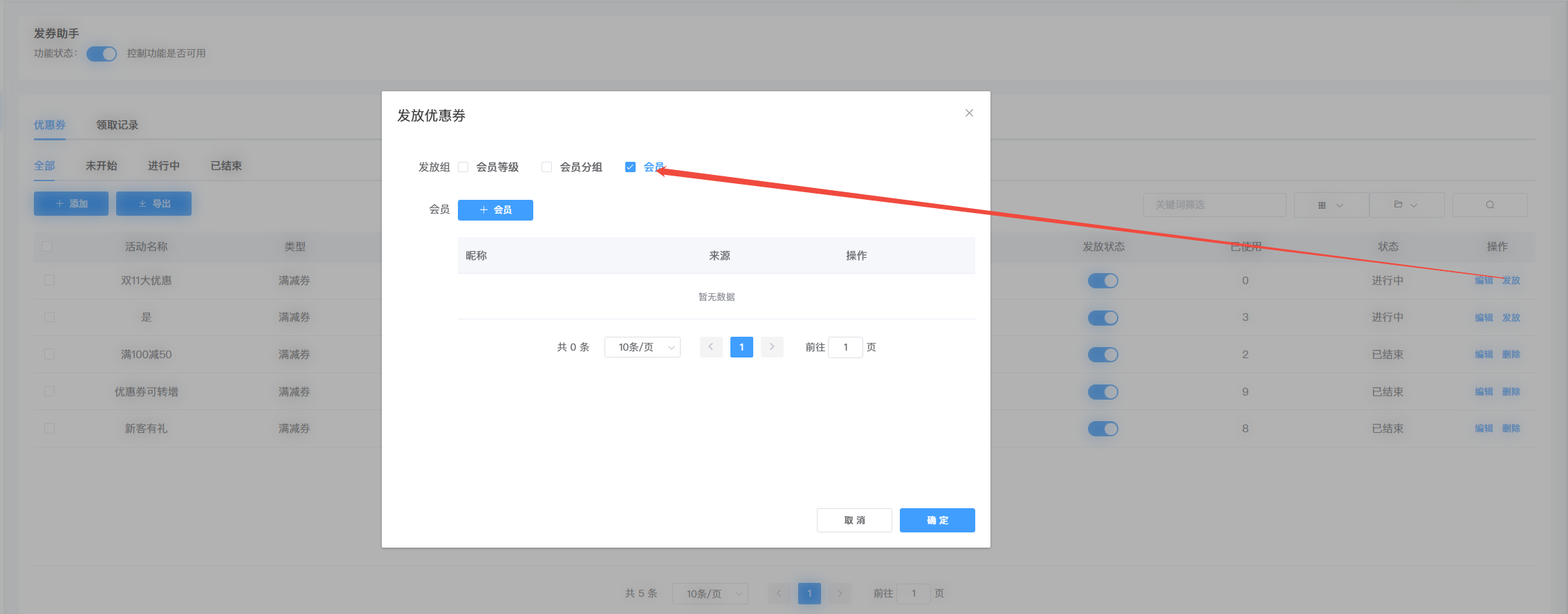Check the 会员分组 checkbox
This screenshot has height=614, width=1568.
[547, 167]
